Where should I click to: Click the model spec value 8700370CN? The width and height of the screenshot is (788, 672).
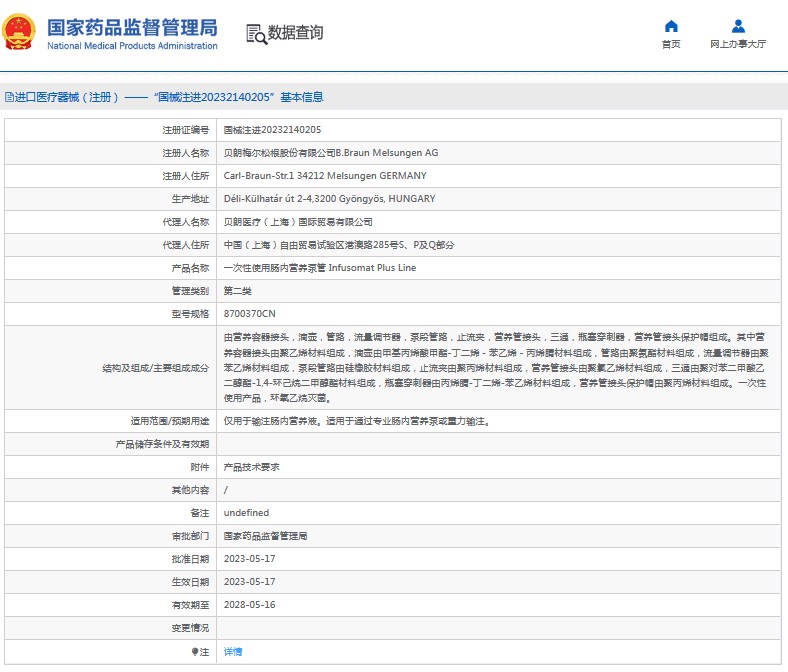[x=249, y=314]
